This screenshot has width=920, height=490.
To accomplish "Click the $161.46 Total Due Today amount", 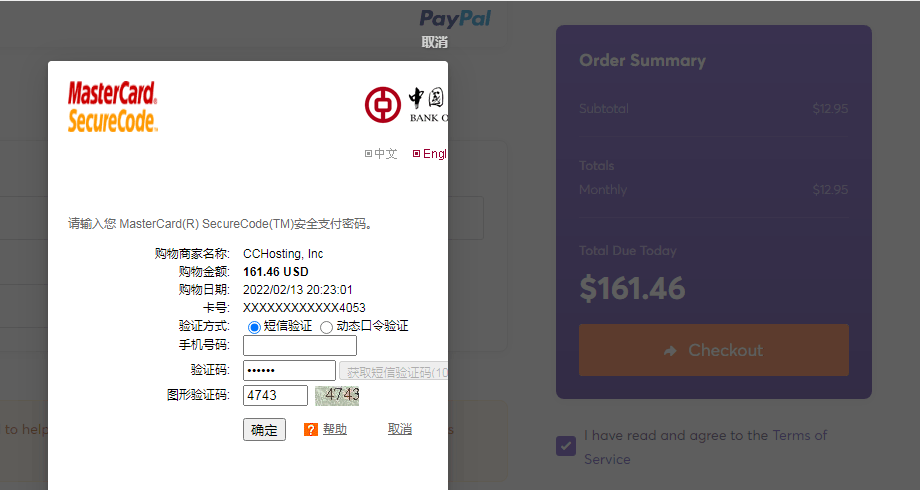I will pos(632,289).
